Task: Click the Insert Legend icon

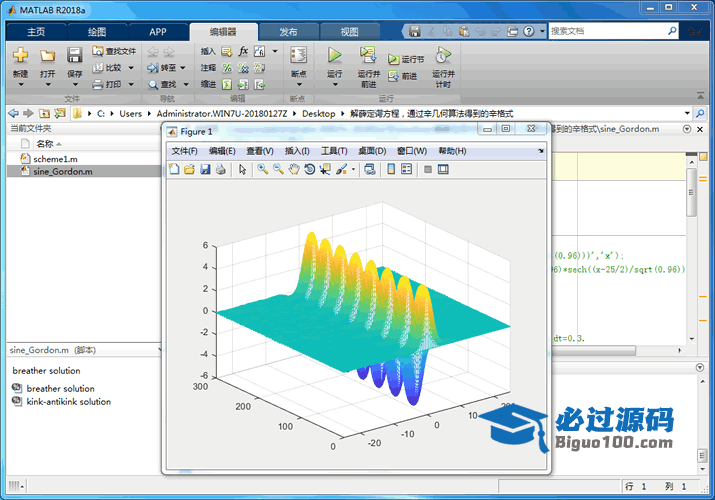Action: point(406,169)
